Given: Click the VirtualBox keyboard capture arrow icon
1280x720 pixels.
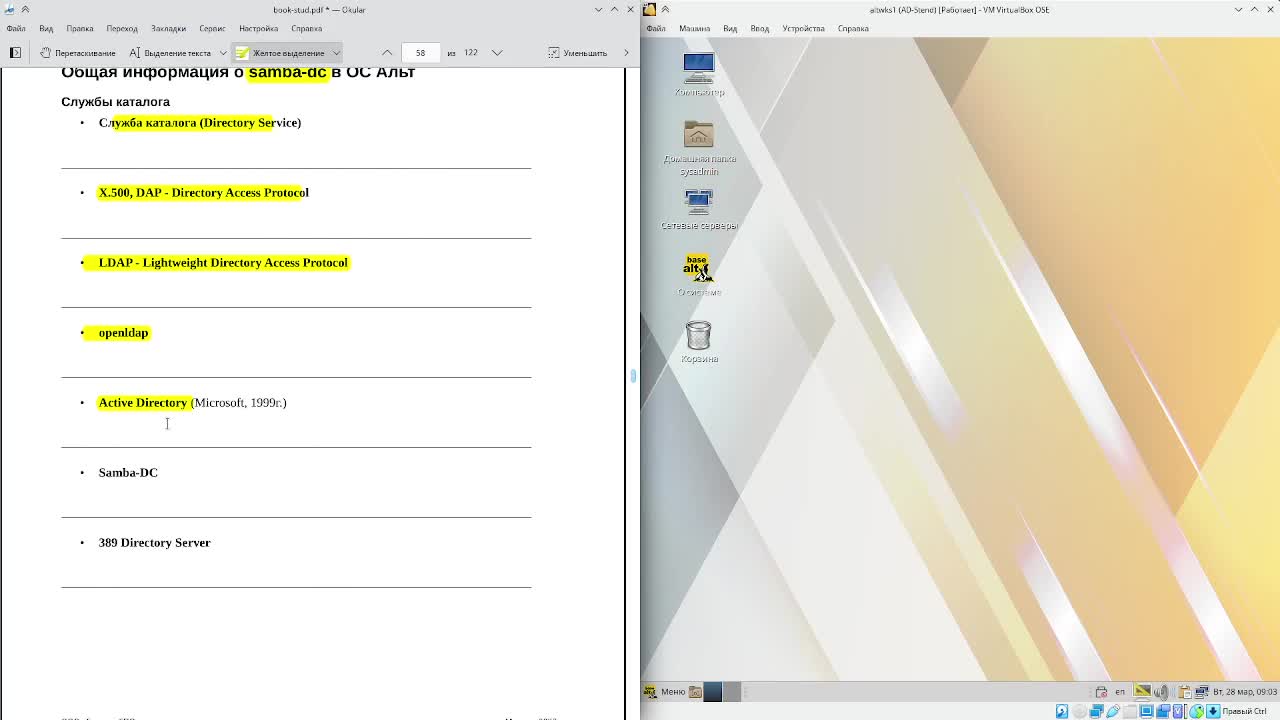Looking at the screenshot, I should 1213,711.
